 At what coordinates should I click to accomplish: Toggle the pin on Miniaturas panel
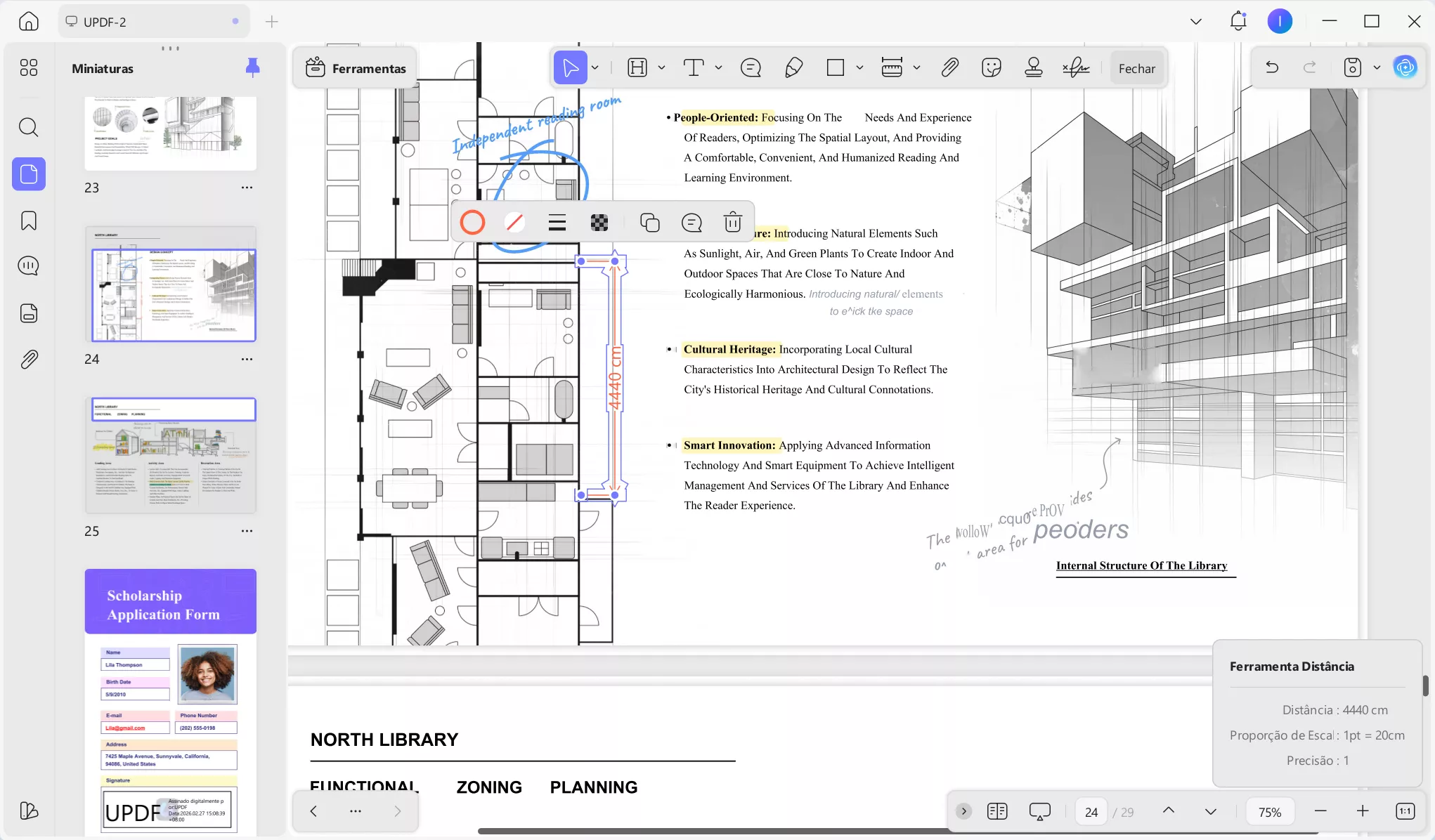[252, 67]
